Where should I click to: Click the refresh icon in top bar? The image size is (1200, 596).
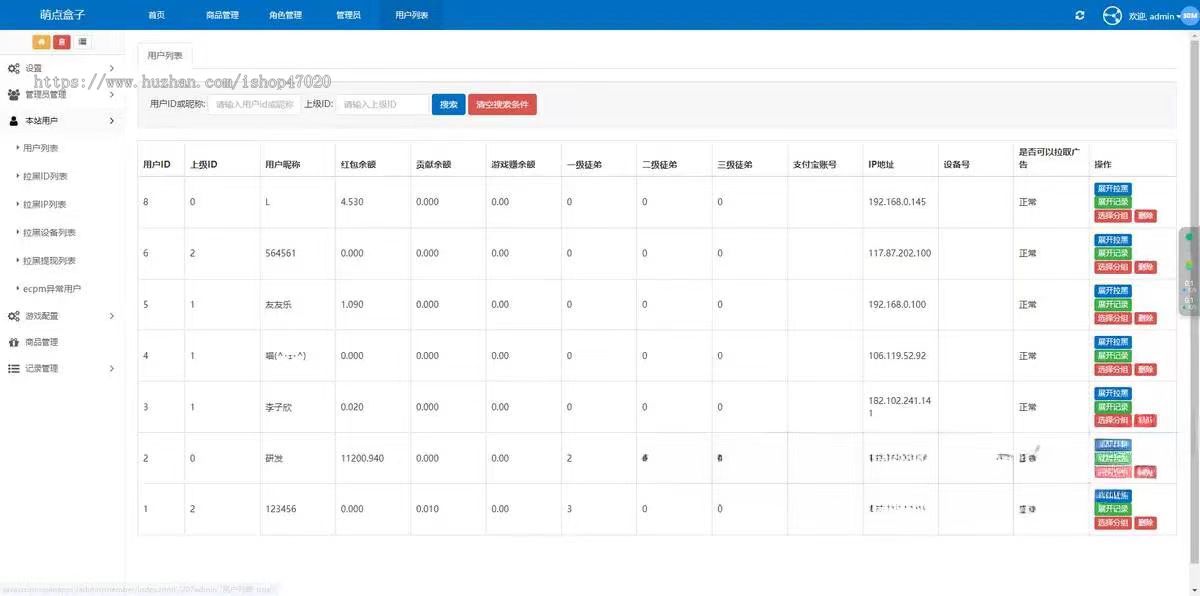point(1080,15)
